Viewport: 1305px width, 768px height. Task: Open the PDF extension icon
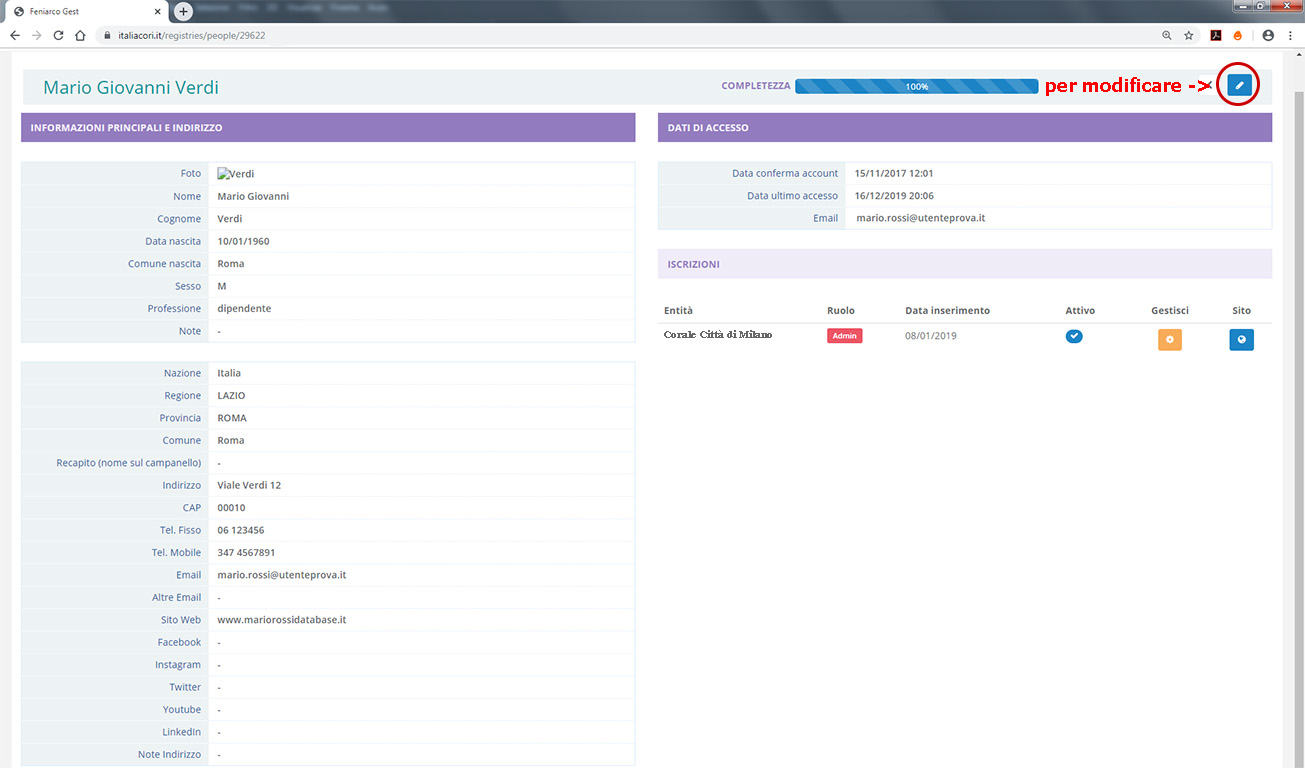coord(1216,35)
